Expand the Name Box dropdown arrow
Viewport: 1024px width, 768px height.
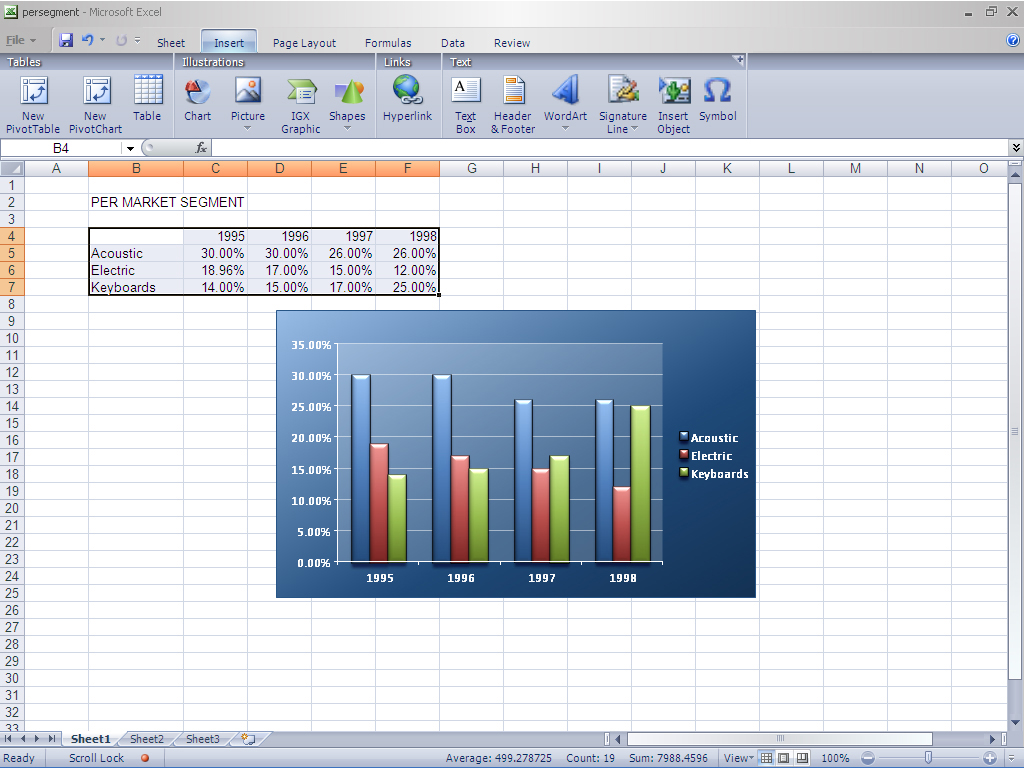pos(130,148)
